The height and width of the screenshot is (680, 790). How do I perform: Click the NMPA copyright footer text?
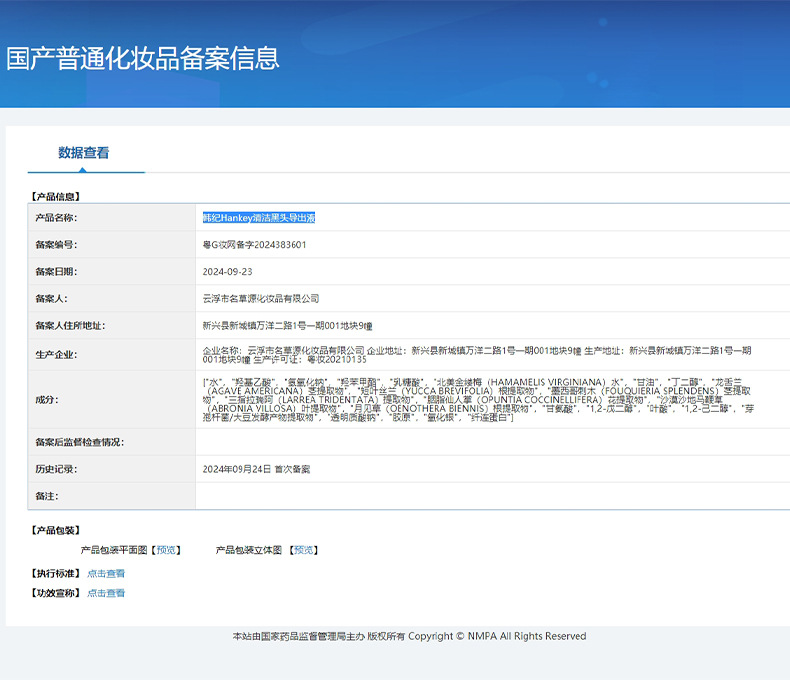[x=409, y=636]
